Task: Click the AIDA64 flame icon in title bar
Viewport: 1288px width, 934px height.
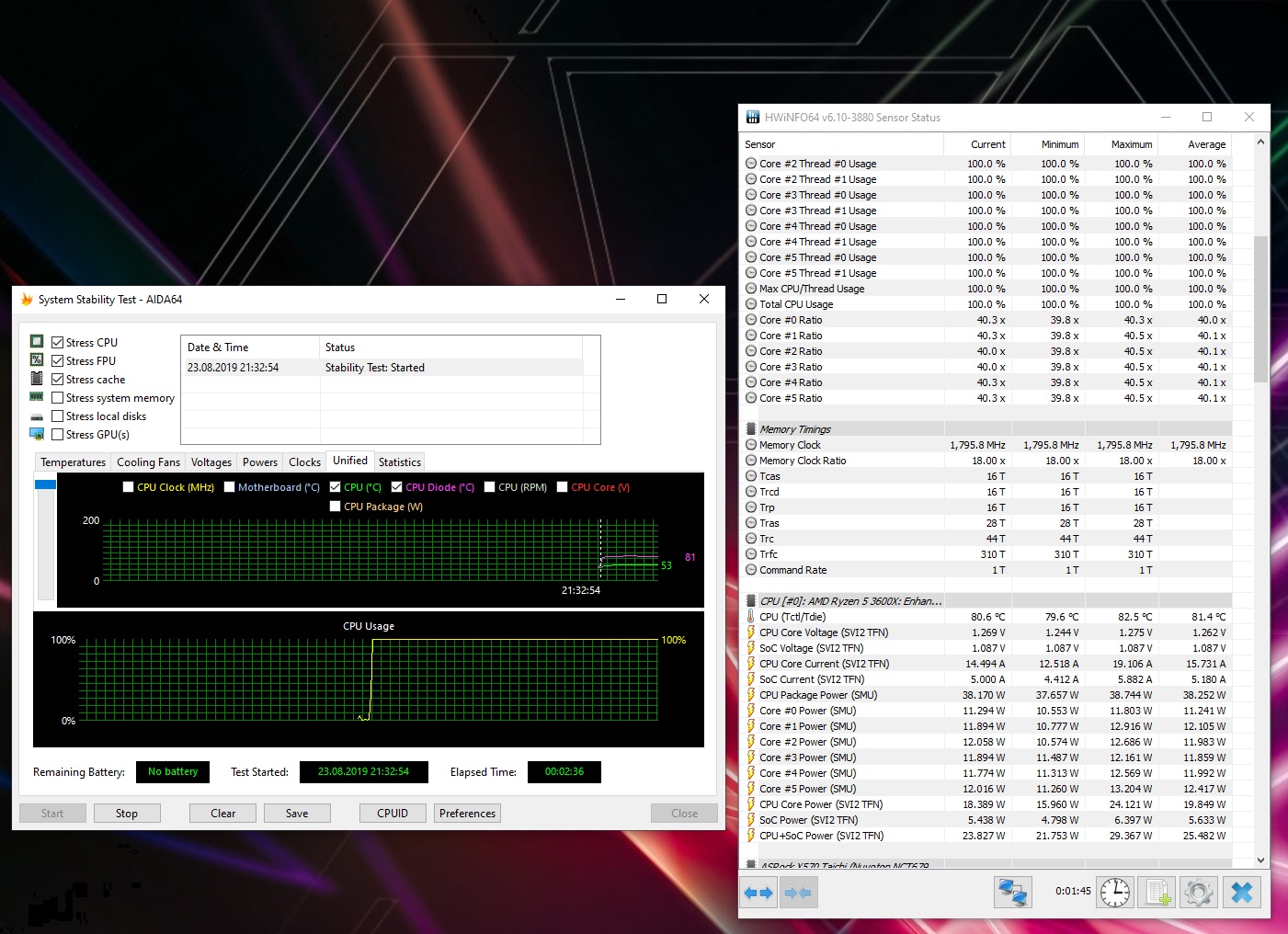Action: (x=27, y=300)
